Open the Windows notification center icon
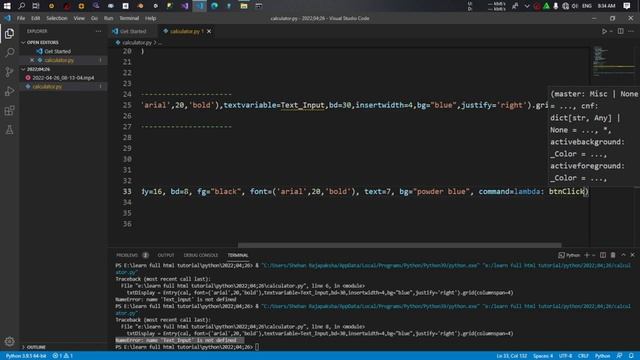Screen dimensions: 640x360 [x=627, y=6]
